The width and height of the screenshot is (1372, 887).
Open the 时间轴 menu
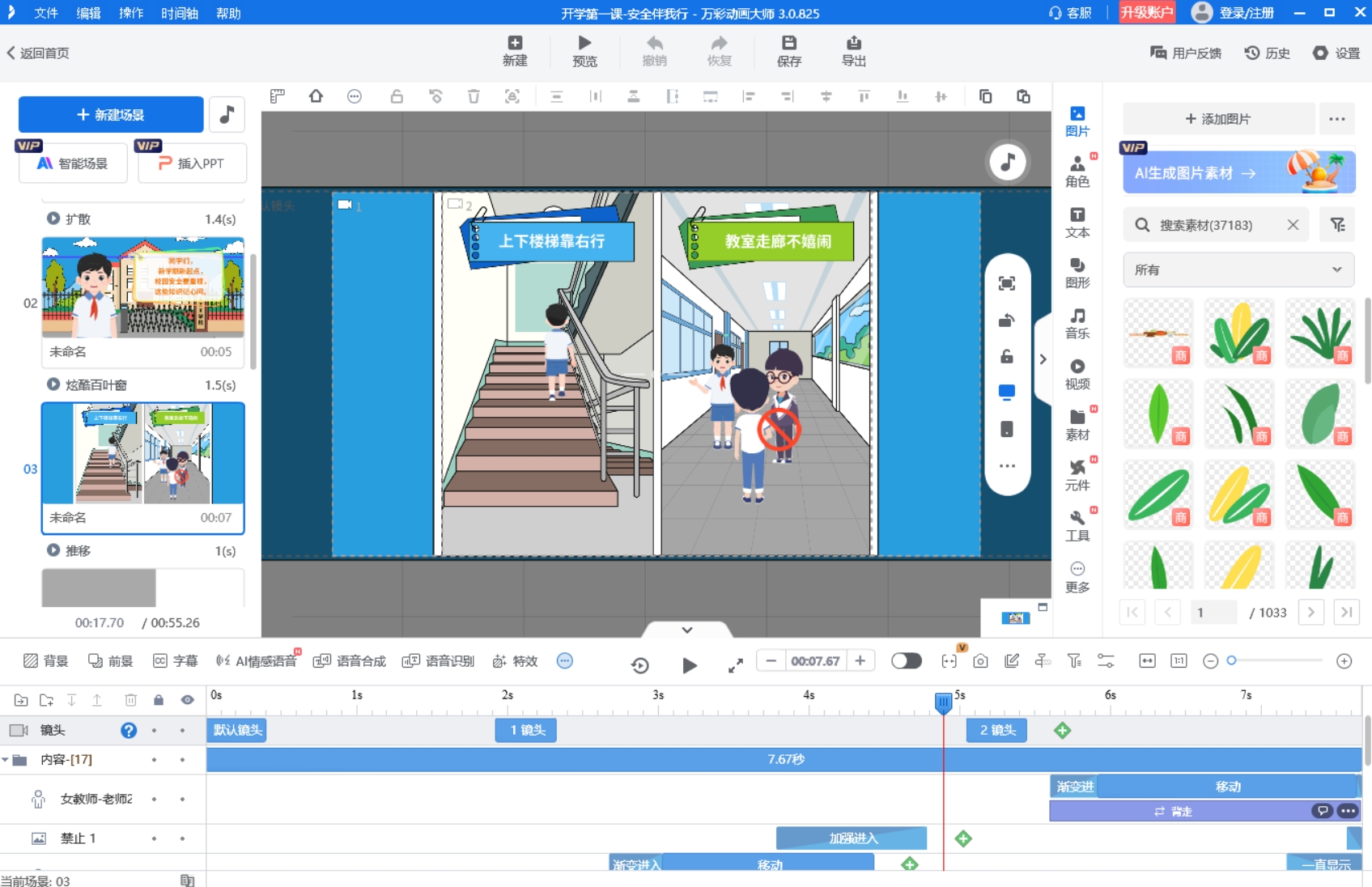pos(179,13)
